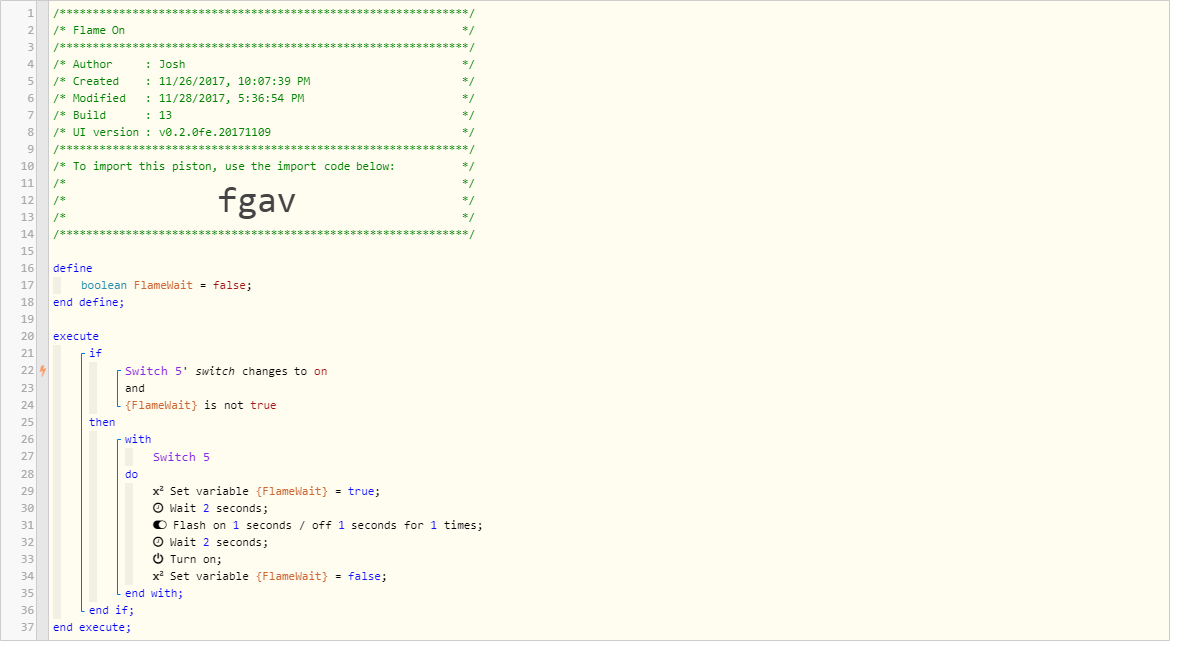Click the Flame On title comment
The width and height of the screenshot is (1178, 649).
tap(264, 30)
